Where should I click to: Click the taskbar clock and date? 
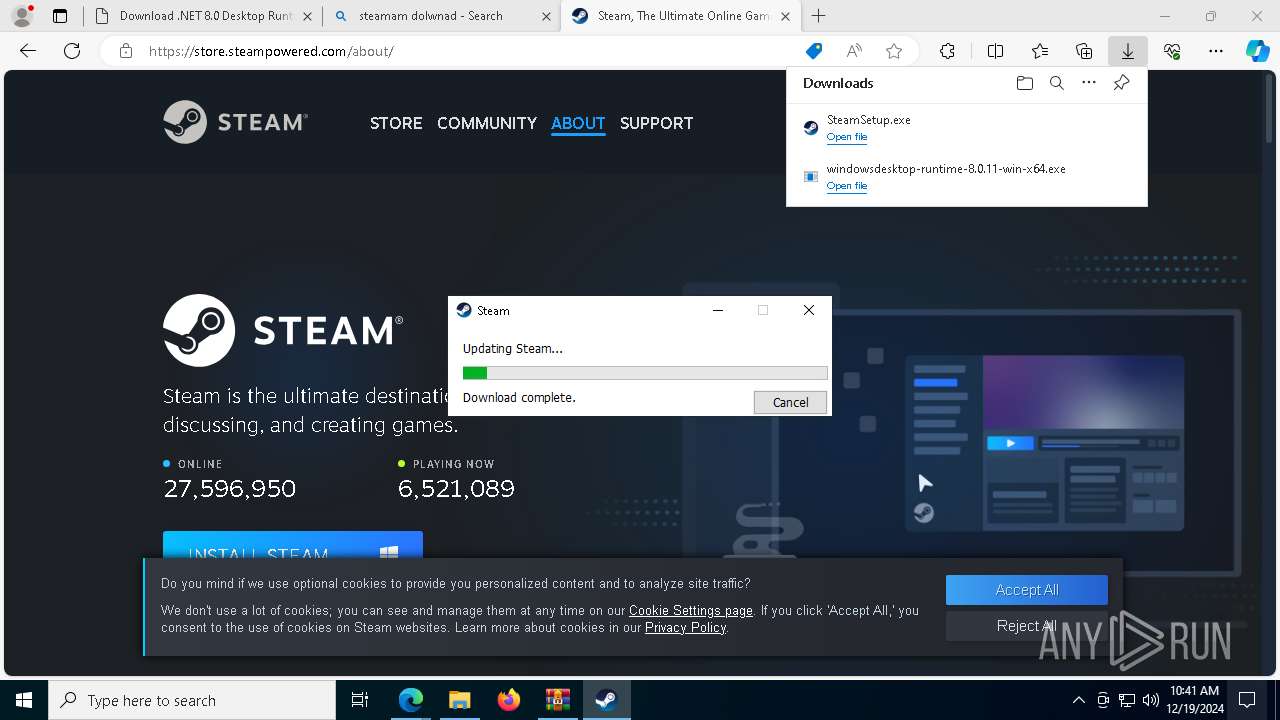click(1196, 700)
